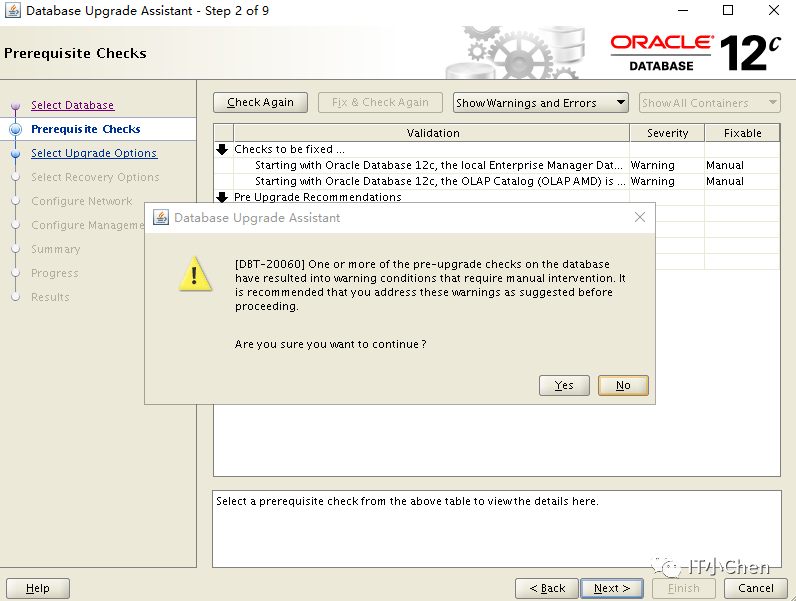Click the Select Database step bullet
Screen dimensions: 796x601
pos(15,105)
